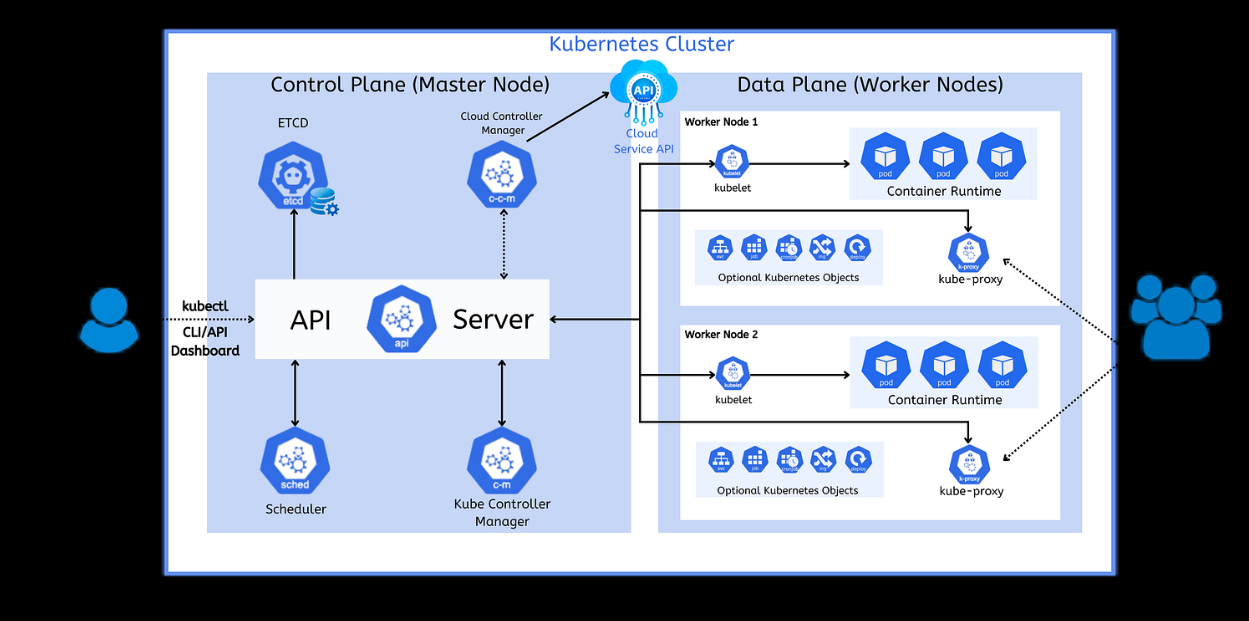1249x621 pixels.
Task: Click the Kube Controller Manager c-m icon
Action: click(x=502, y=461)
